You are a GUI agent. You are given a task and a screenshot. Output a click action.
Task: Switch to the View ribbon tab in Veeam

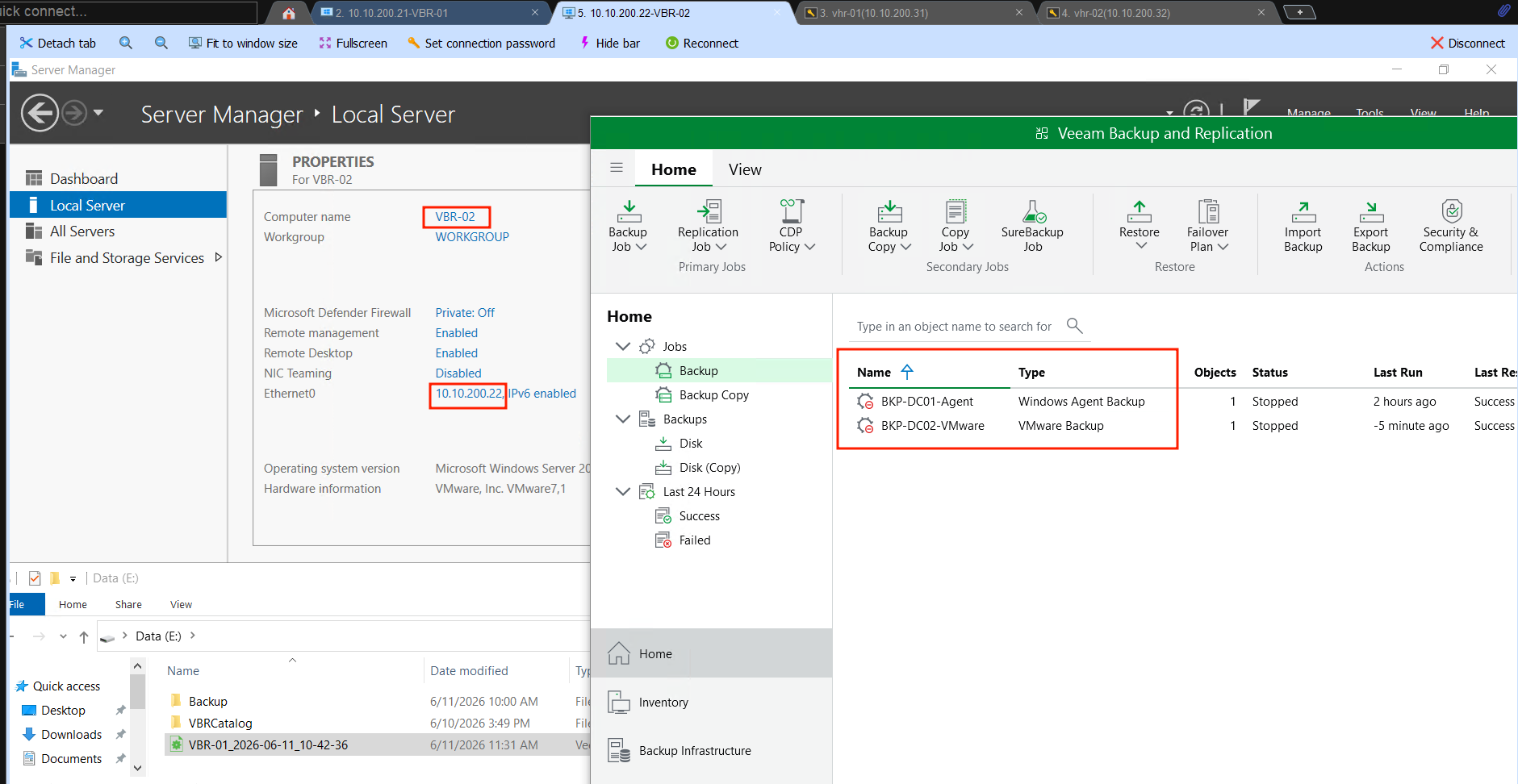coord(745,169)
